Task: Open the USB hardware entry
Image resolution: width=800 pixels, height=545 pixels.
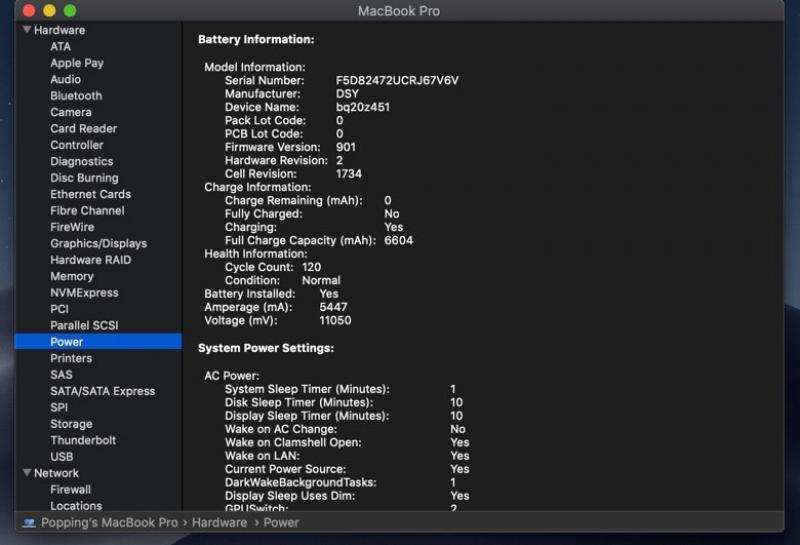Action: (x=62, y=457)
